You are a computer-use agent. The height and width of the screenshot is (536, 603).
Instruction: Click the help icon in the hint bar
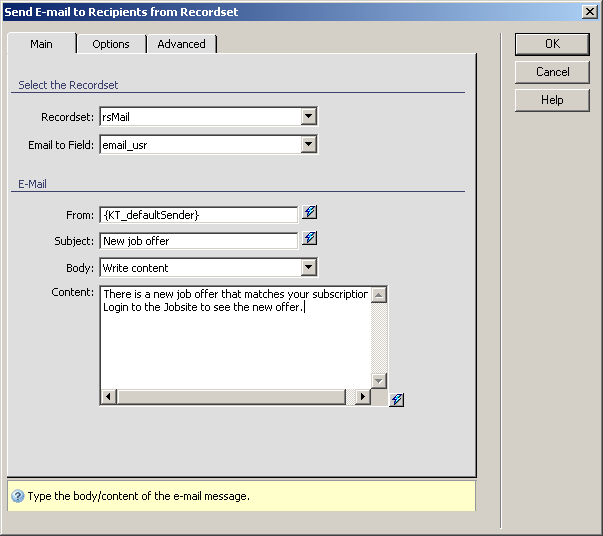click(17, 496)
